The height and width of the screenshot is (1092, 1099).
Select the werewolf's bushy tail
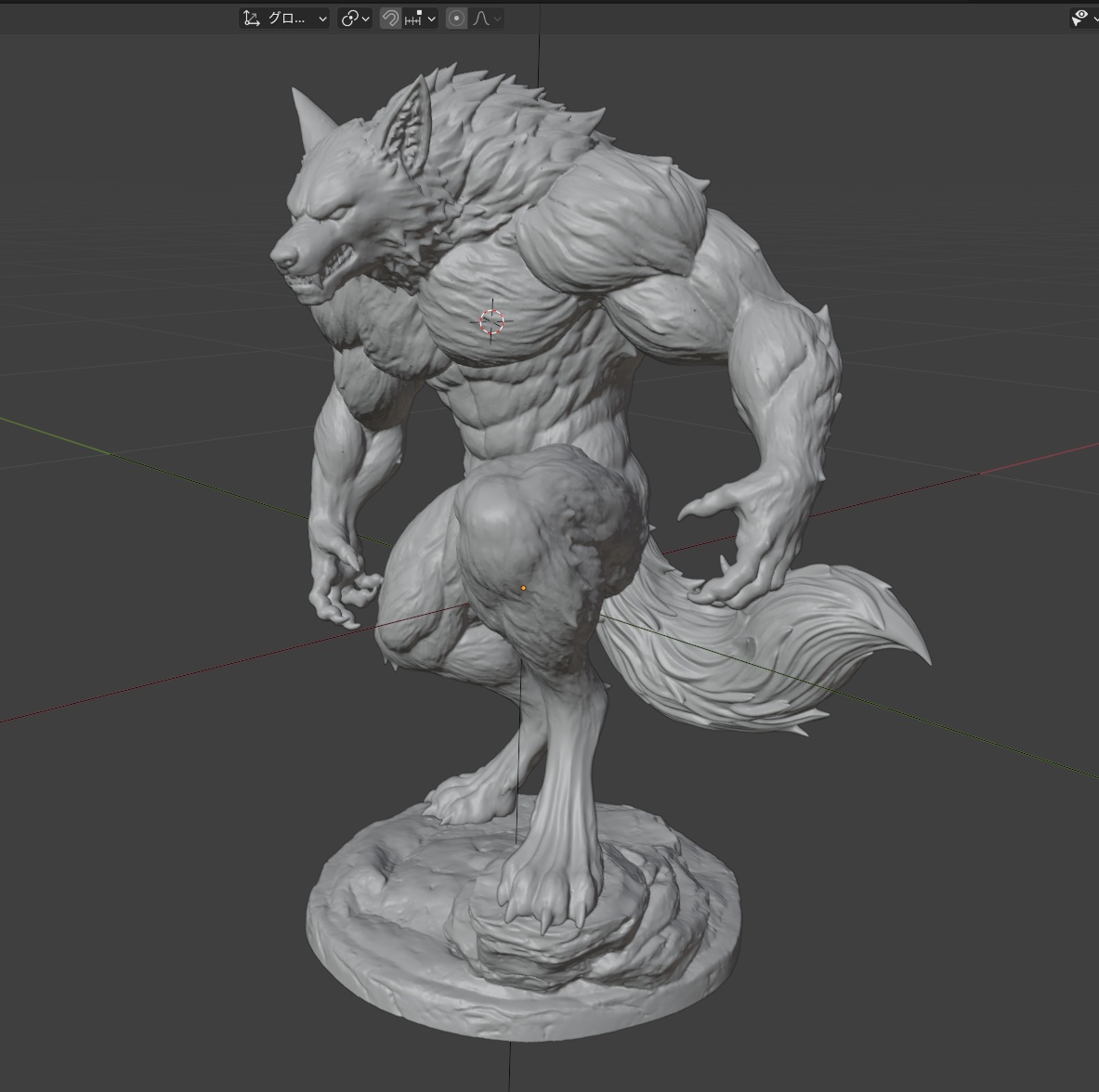click(x=790, y=650)
